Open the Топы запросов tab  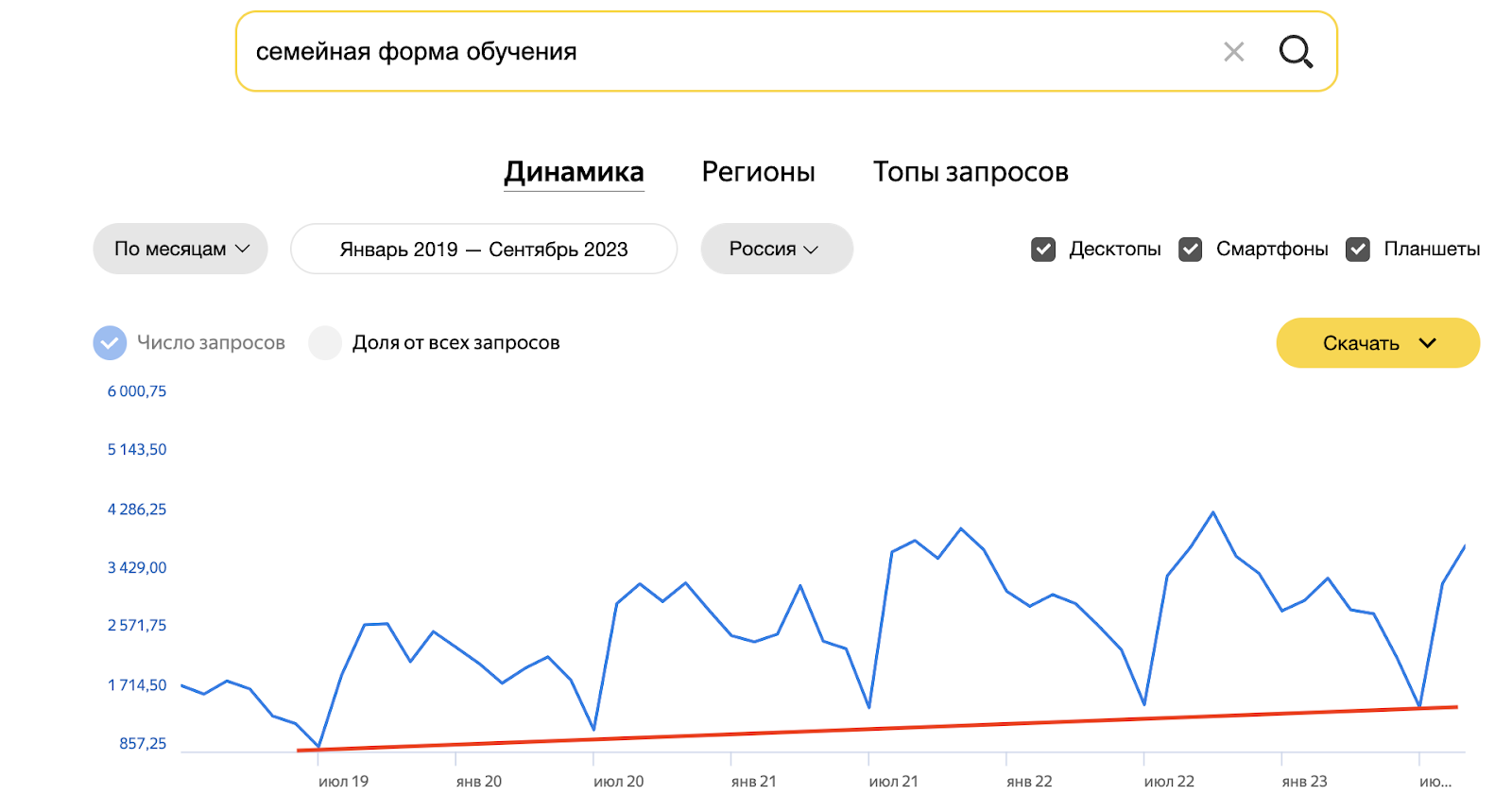point(971,172)
